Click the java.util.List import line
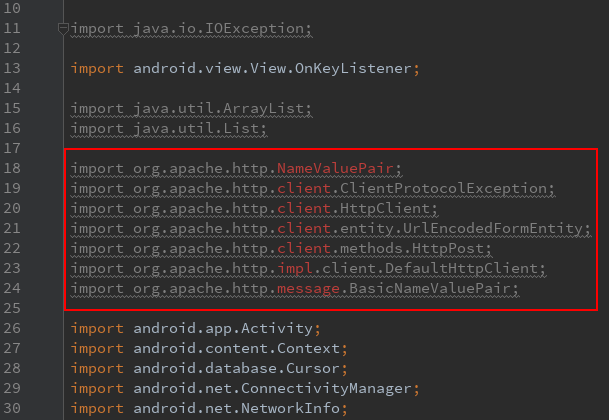This screenshot has width=609, height=420. [x=169, y=129]
